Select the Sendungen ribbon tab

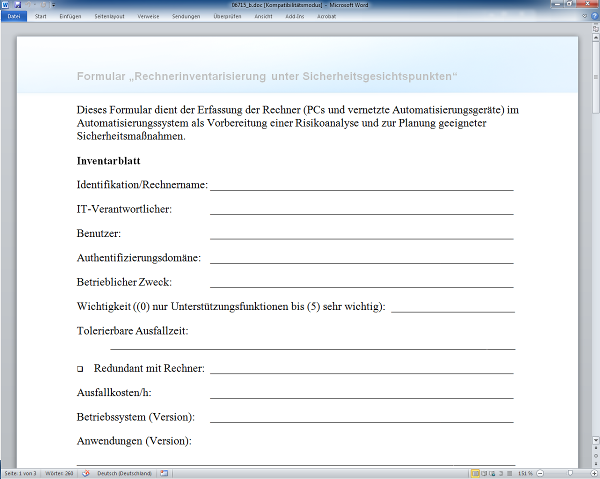[x=185, y=17]
